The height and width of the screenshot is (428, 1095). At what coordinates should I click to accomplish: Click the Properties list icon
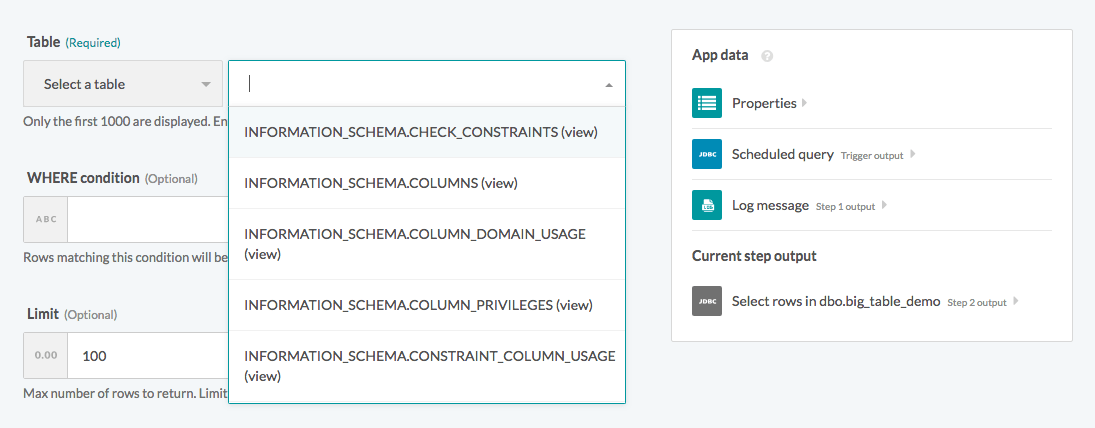707,103
